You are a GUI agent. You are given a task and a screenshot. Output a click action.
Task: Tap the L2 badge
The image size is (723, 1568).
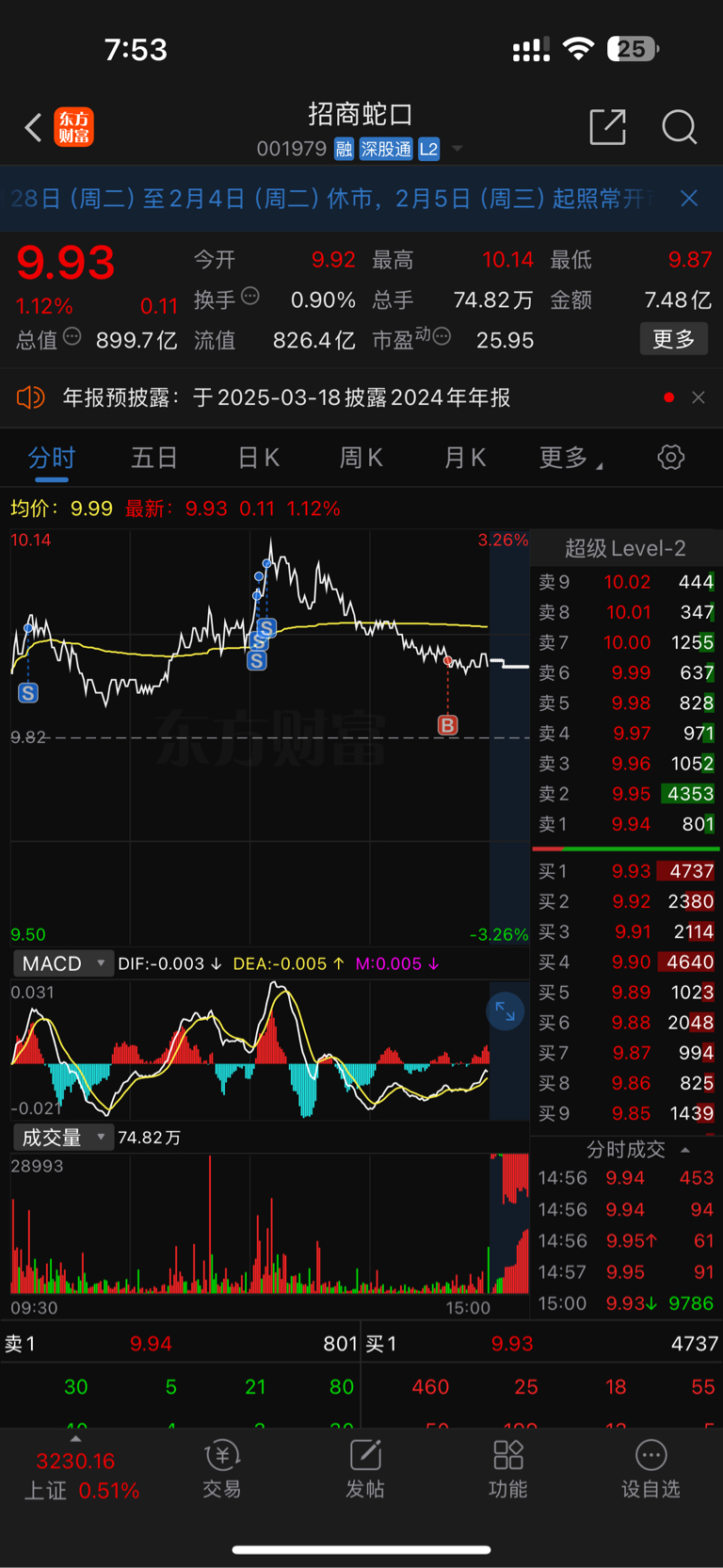pyautogui.click(x=429, y=149)
